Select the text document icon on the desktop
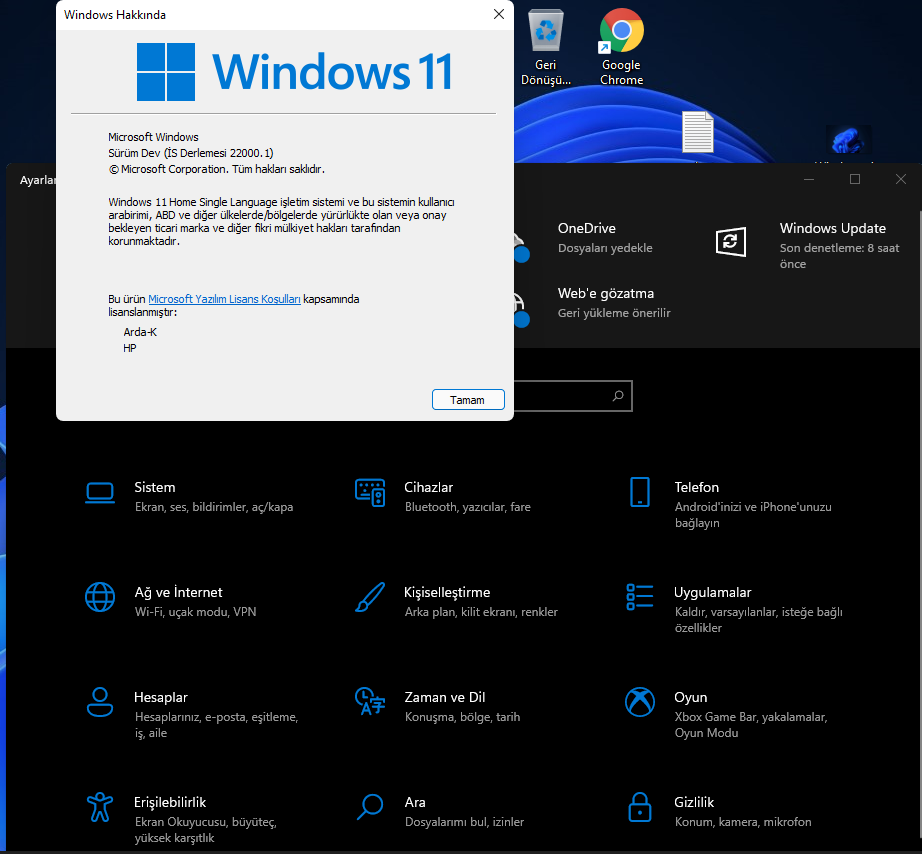922x854 pixels. 698,132
